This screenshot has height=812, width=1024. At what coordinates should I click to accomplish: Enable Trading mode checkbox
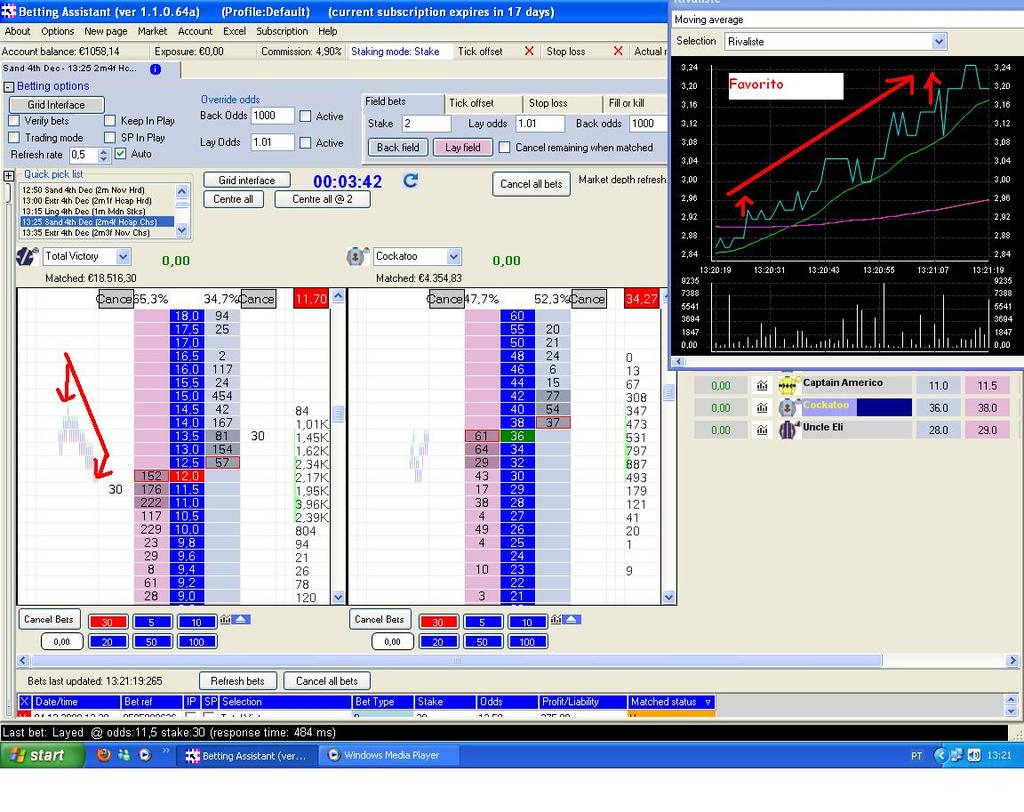(x=14, y=138)
